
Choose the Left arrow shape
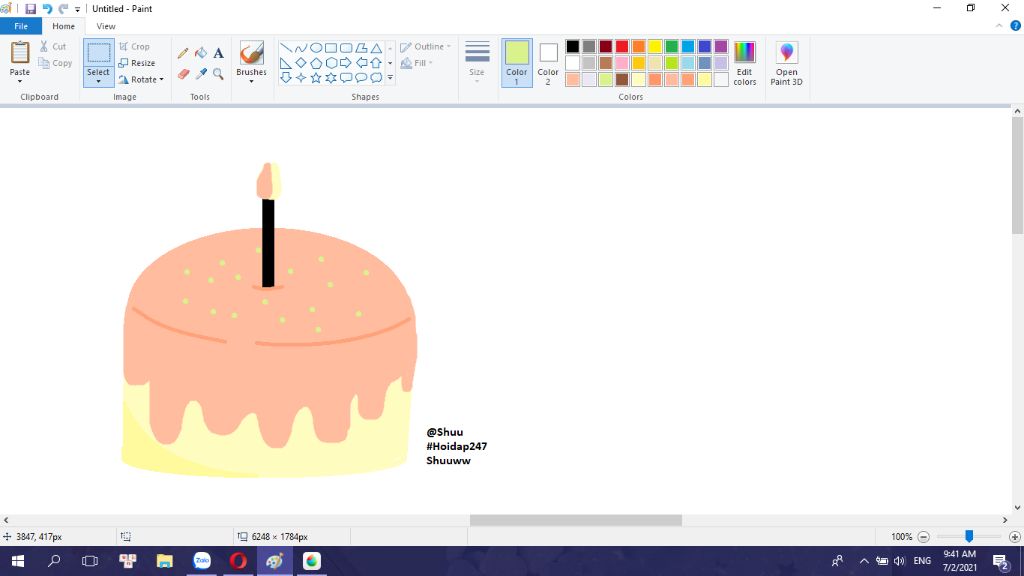point(361,63)
